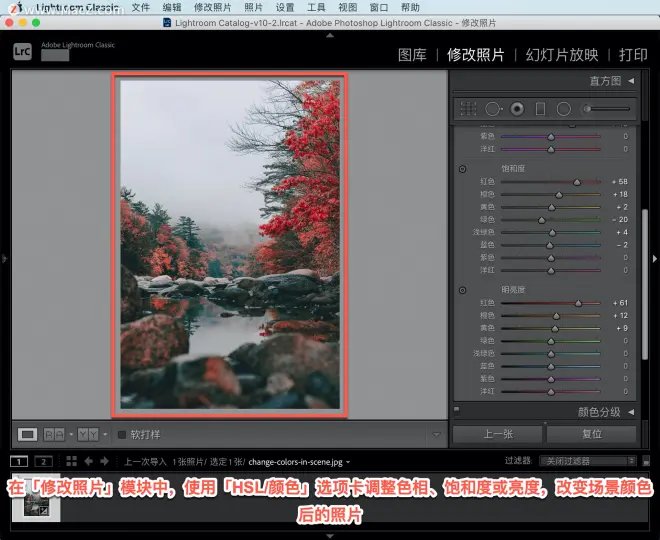Click the YY before/after view button
This screenshot has height=540, width=660.
pos(88,434)
